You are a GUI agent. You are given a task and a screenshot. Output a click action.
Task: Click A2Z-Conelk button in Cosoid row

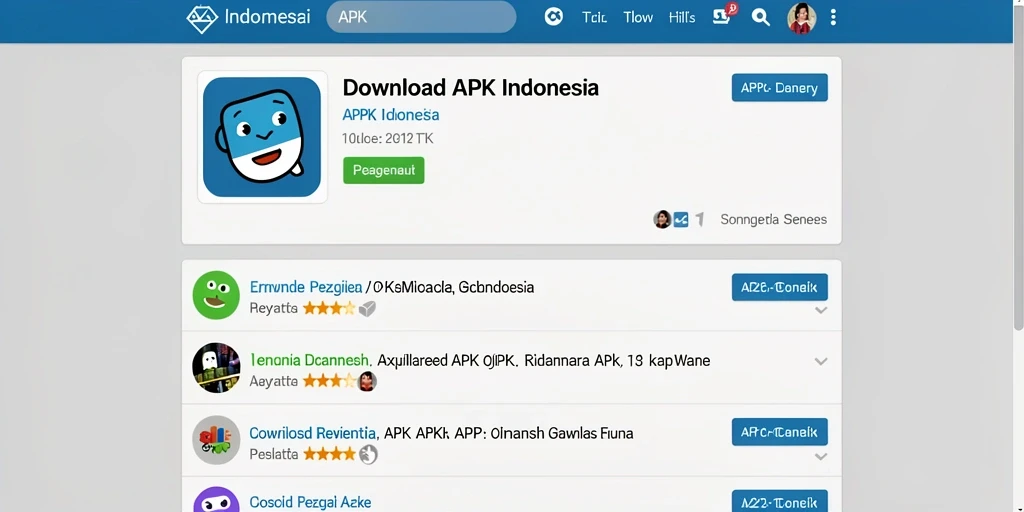click(780, 501)
